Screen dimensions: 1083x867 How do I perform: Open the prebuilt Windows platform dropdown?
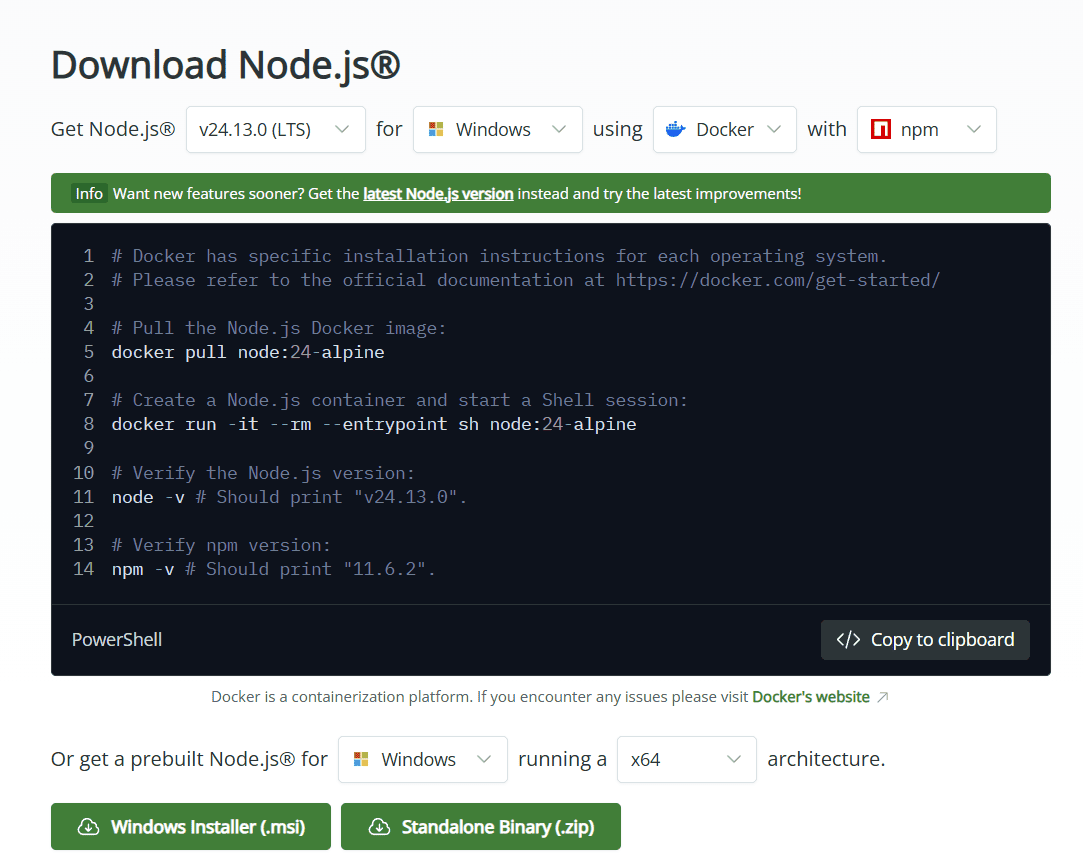(x=422, y=759)
